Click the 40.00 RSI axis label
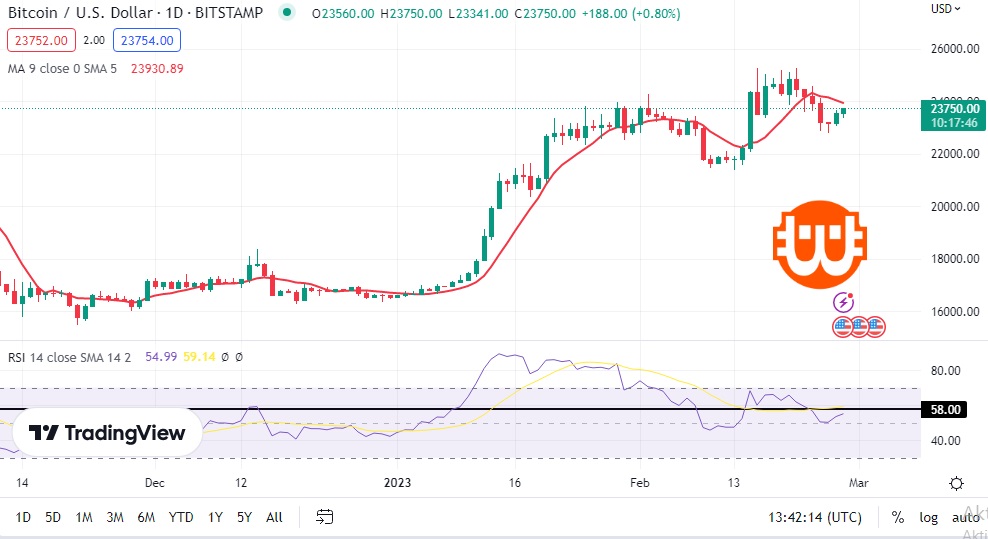 tap(945, 441)
